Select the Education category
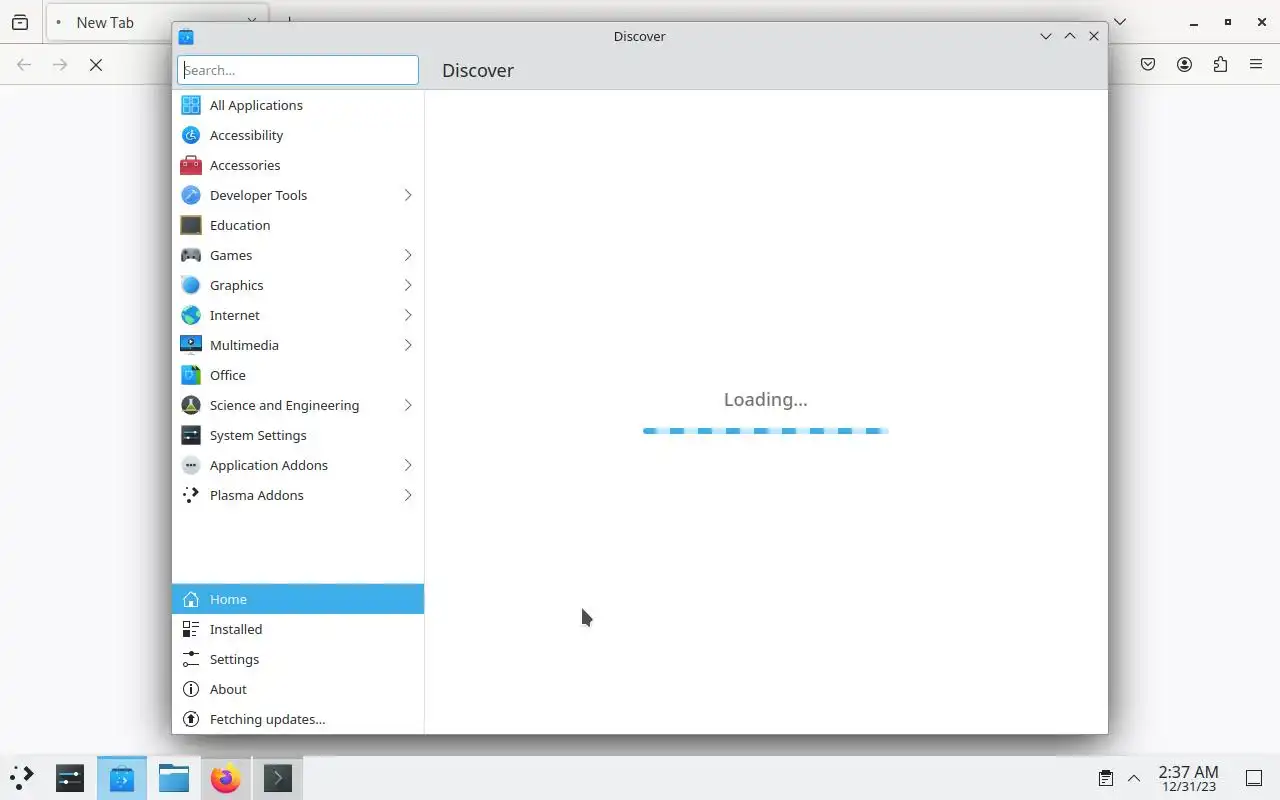Viewport: 1280px width, 800px height. [298, 225]
